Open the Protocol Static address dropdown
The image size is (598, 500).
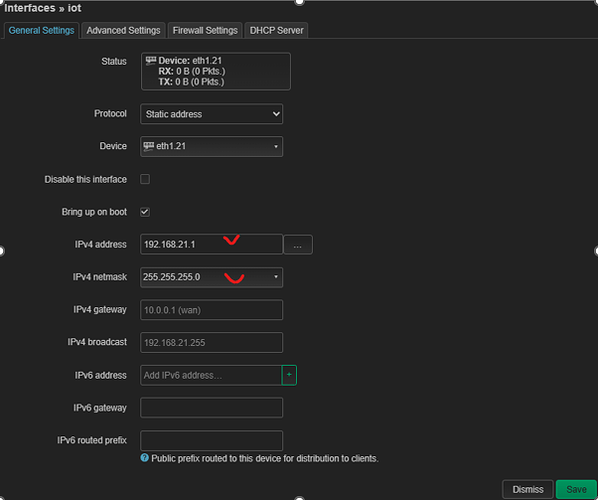coord(212,114)
